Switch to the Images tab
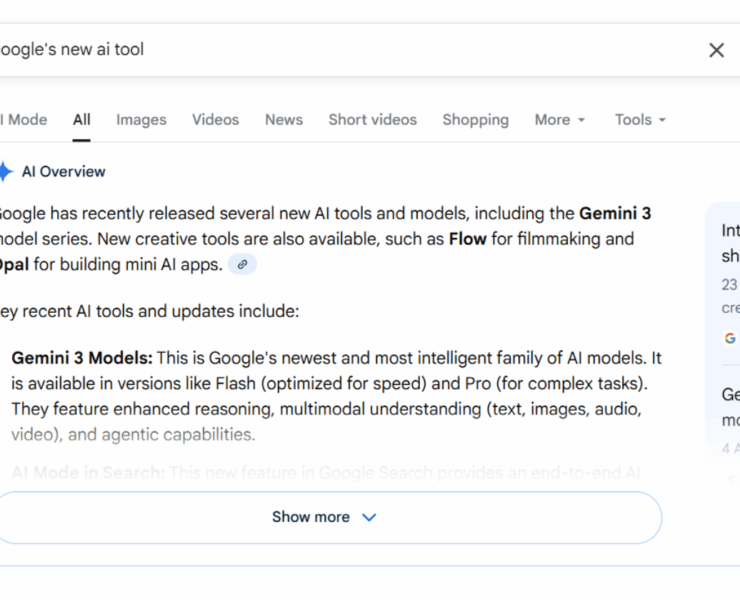Viewport: 740px width, 600px height. click(x=141, y=120)
